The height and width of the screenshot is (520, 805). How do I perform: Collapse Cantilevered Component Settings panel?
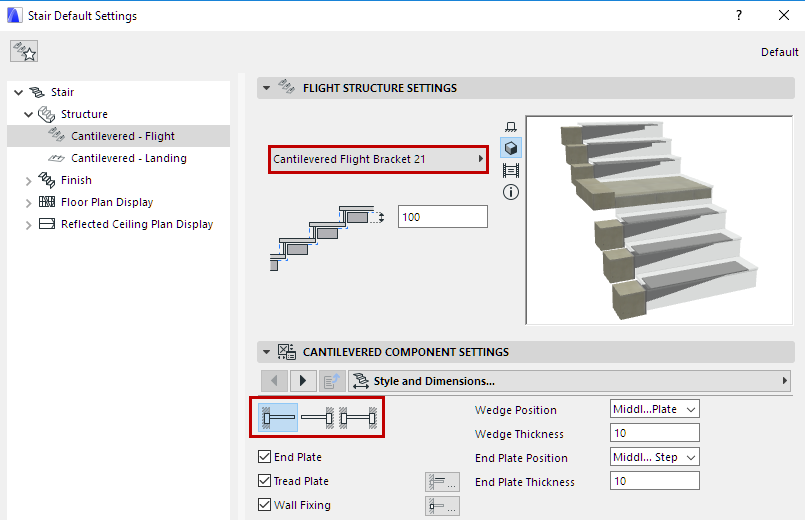click(266, 352)
